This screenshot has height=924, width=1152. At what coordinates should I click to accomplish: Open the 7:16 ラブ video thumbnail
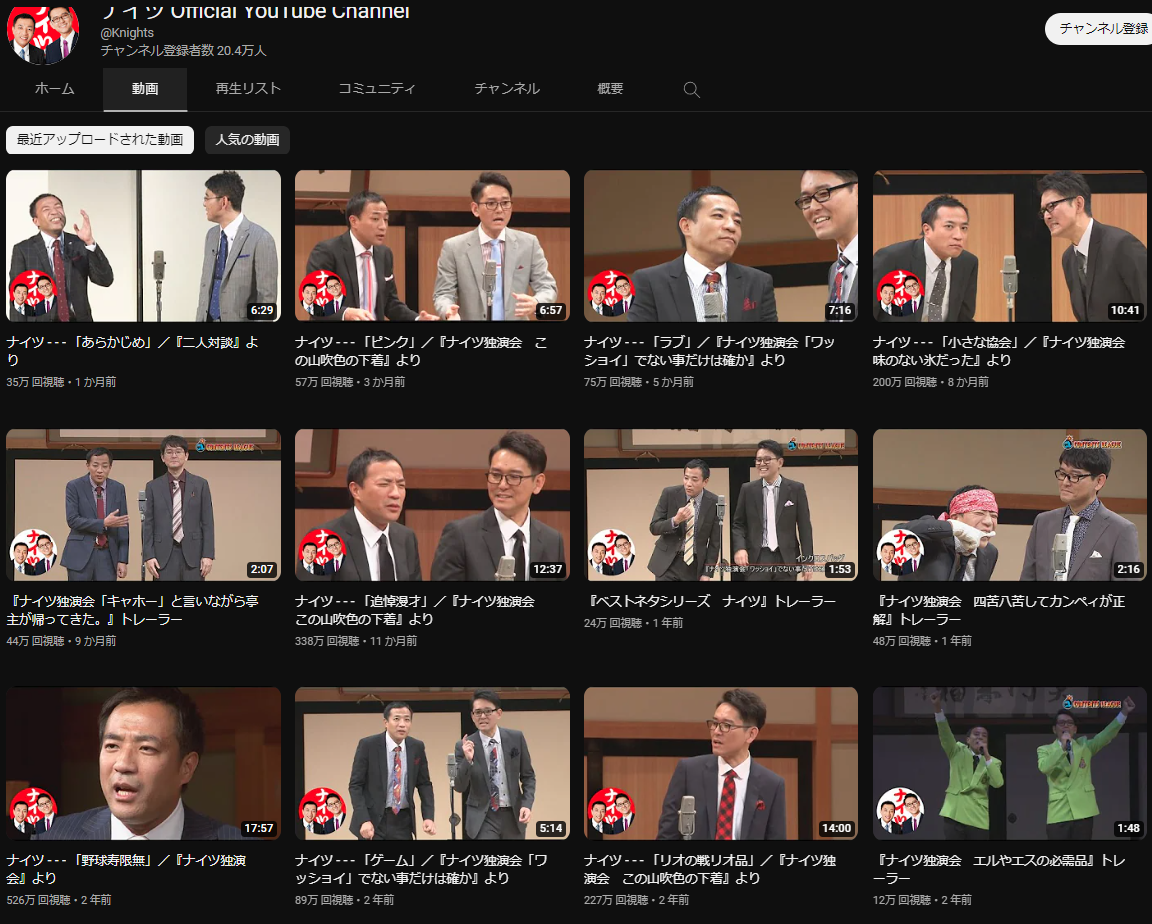tap(721, 246)
